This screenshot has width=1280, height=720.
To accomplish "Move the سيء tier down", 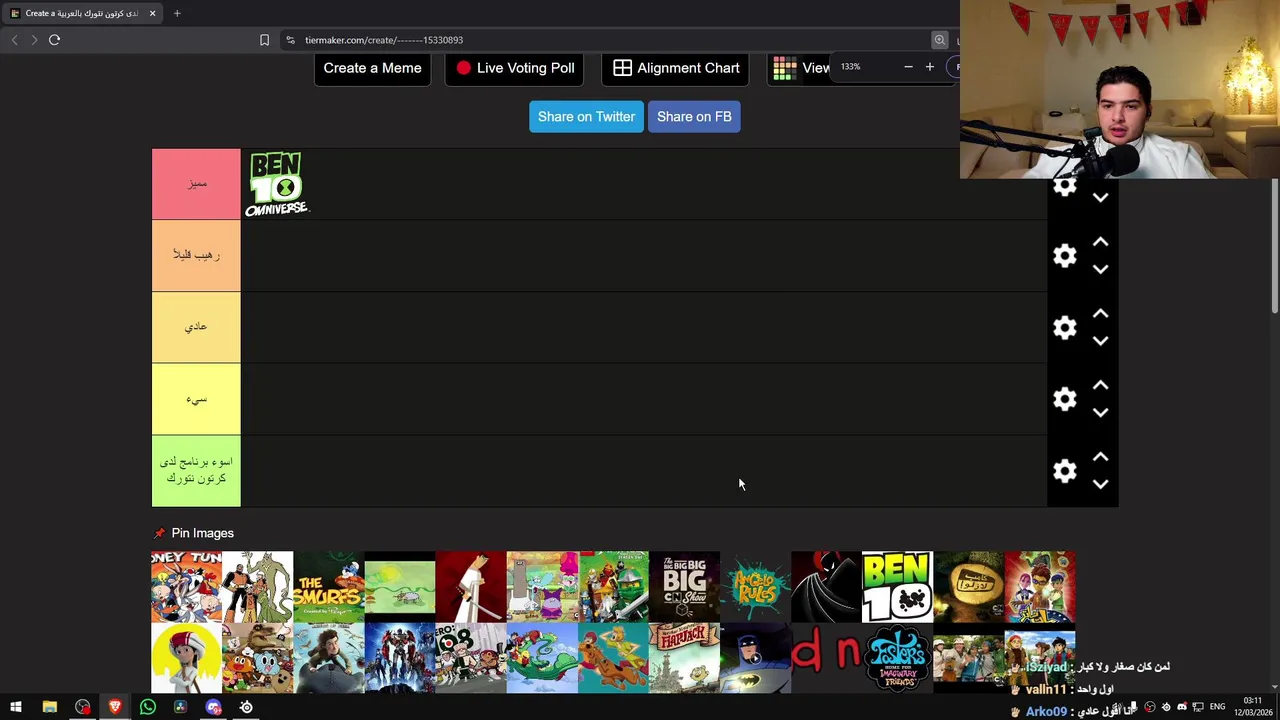I will (1100, 413).
